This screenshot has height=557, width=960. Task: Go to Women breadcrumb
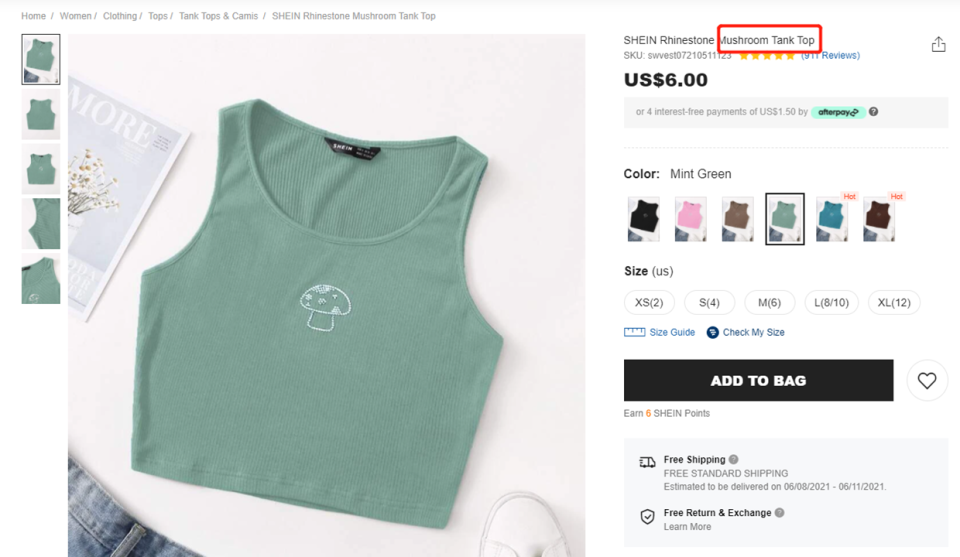click(x=75, y=16)
